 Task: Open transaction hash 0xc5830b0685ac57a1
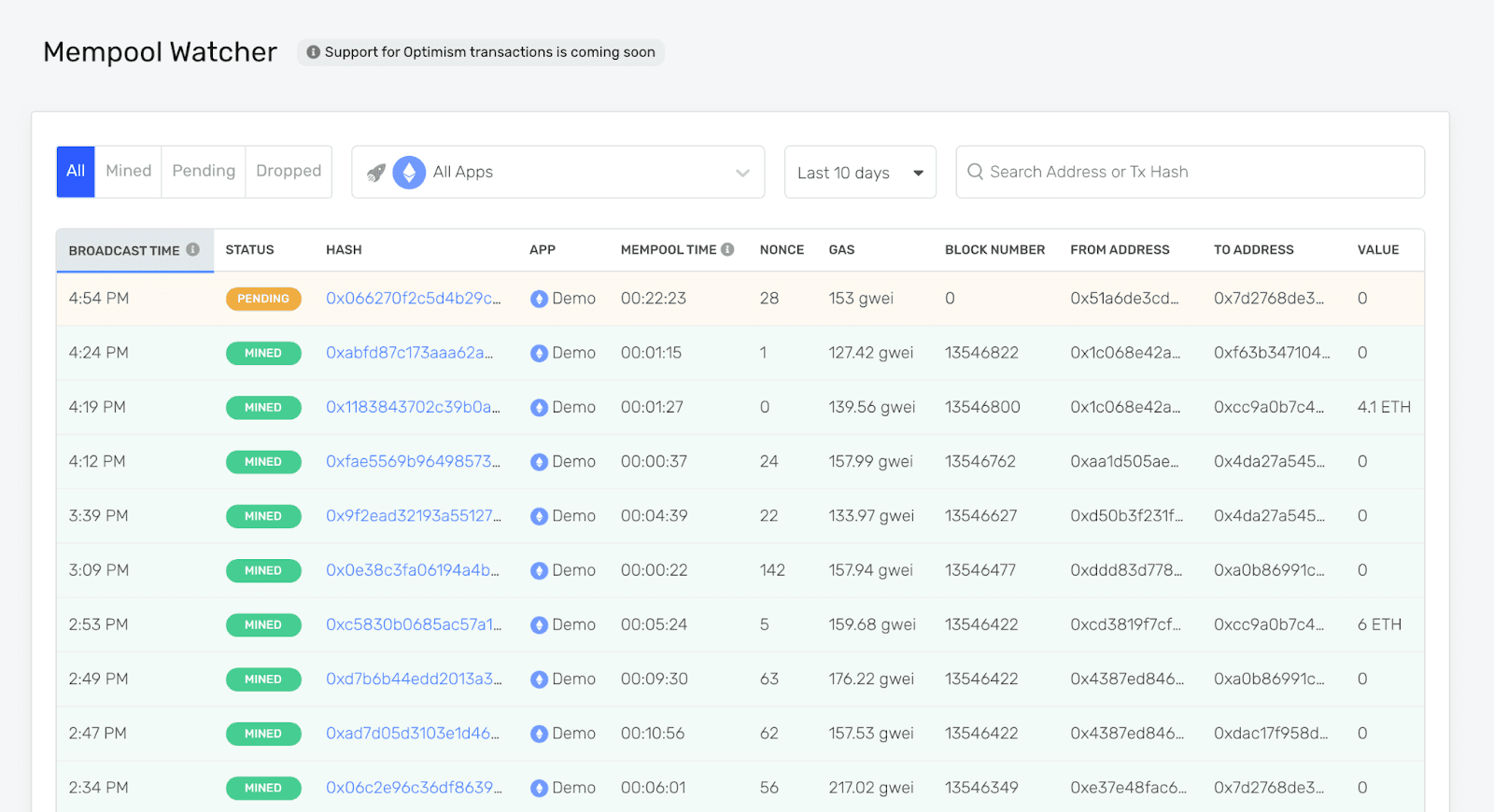(x=413, y=625)
